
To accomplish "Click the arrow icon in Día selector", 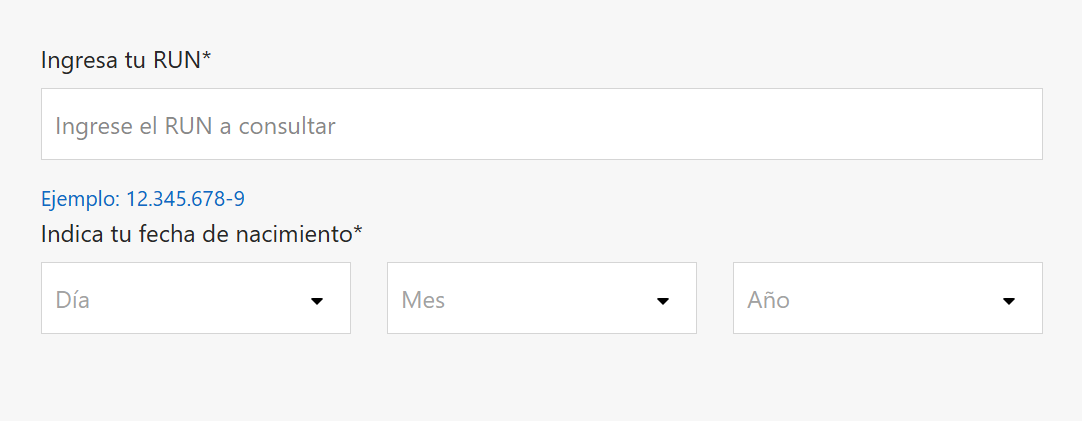I will [317, 300].
